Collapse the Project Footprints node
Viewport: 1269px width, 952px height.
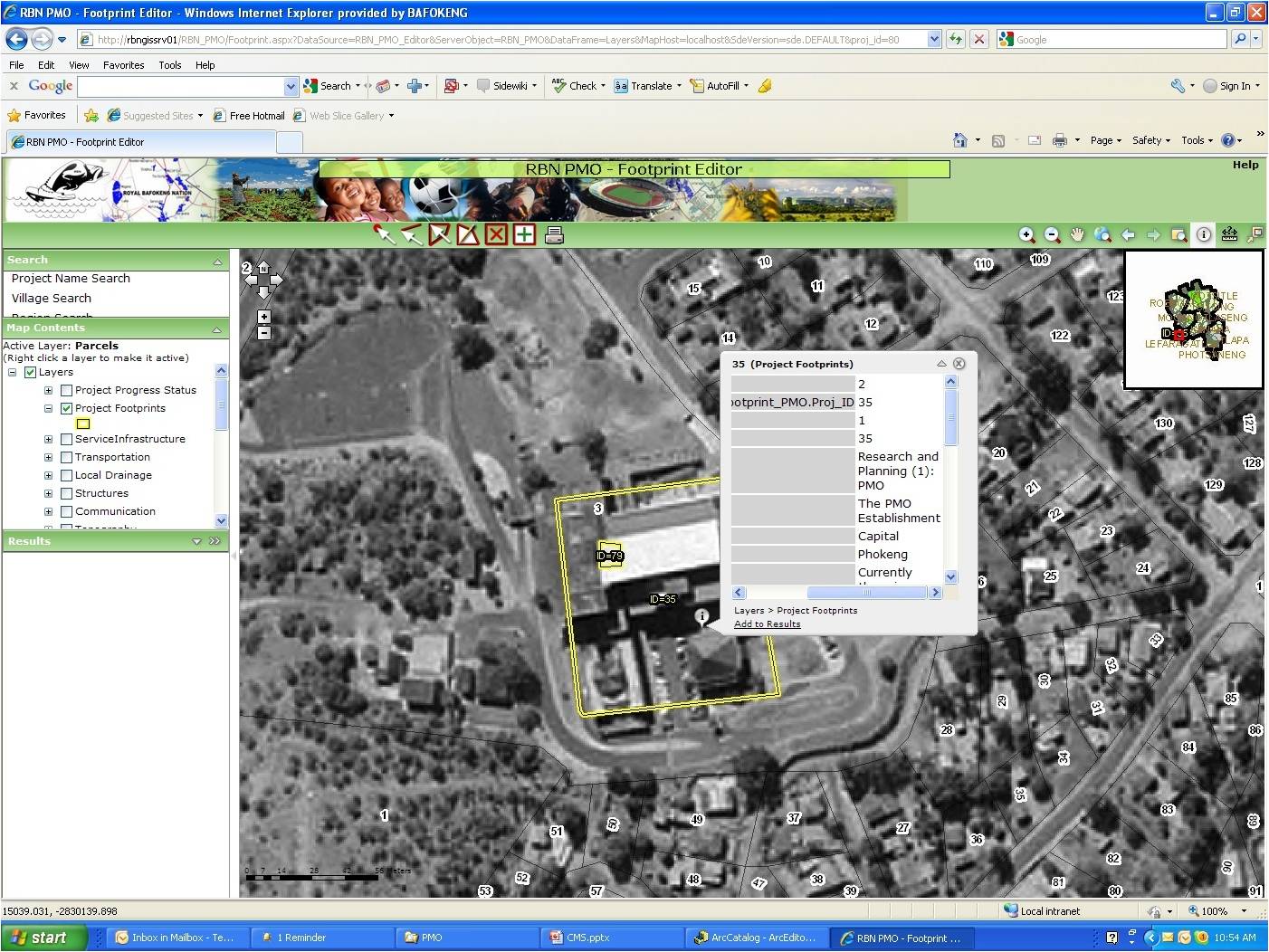coord(48,408)
